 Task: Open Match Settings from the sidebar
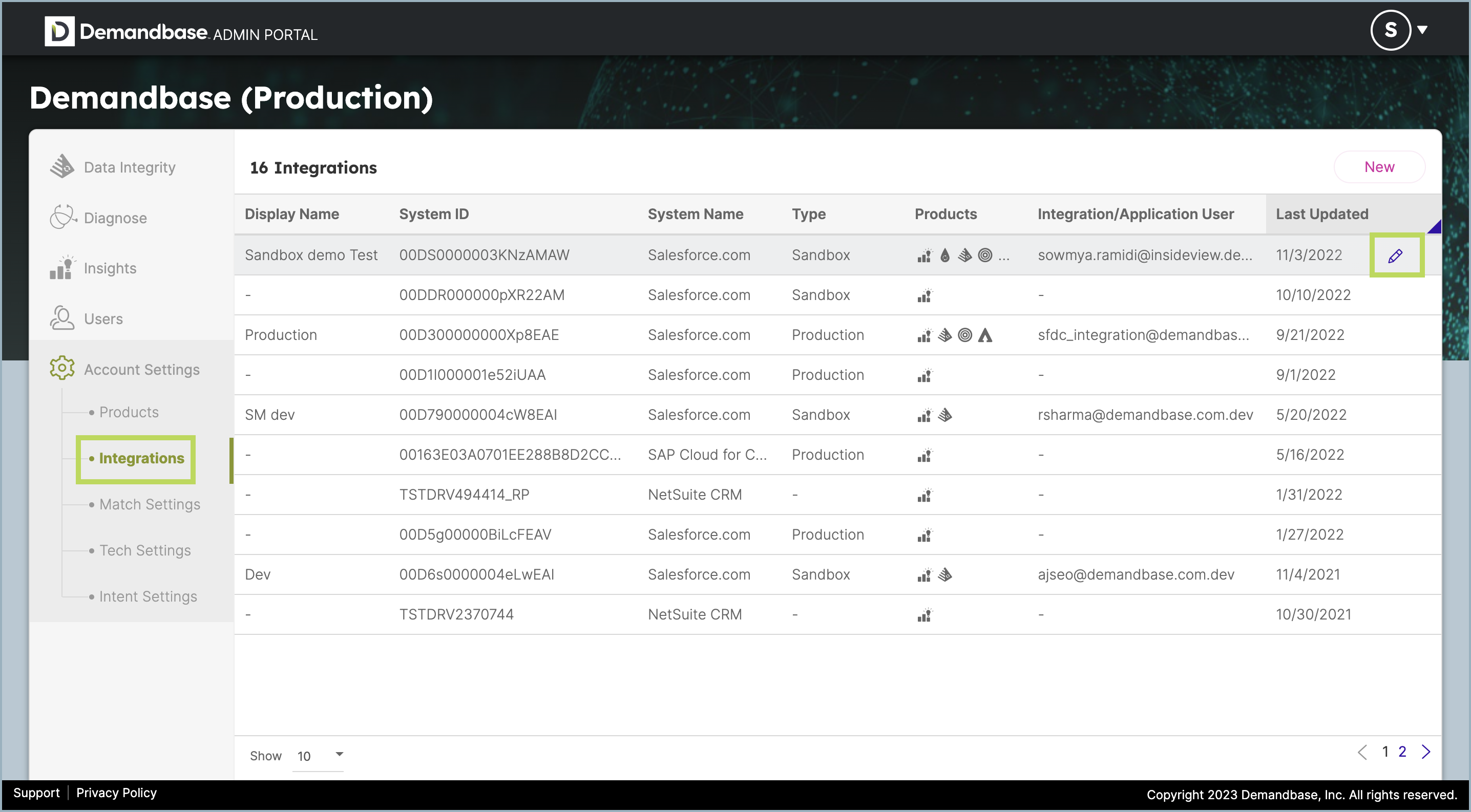(x=150, y=504)
